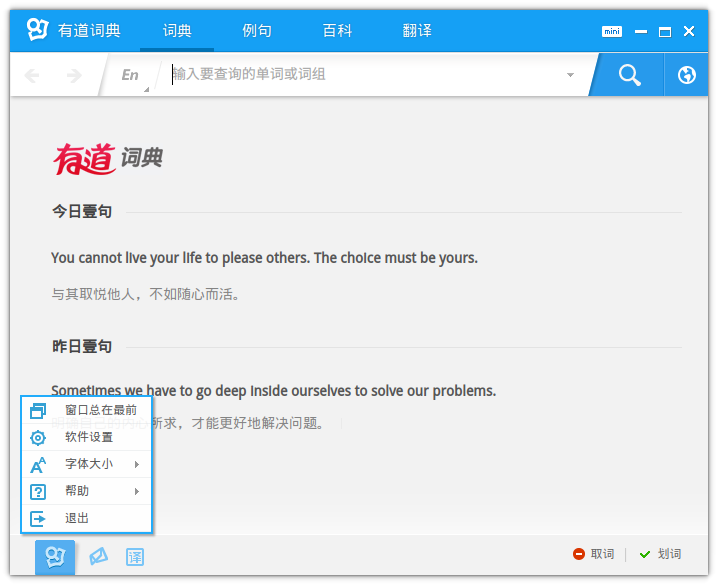Close the Youdao dictionary window
Viewport: 718px width, 585px height.
689,31
